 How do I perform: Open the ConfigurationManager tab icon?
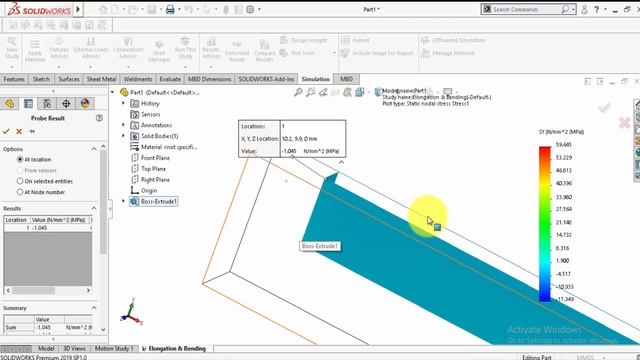47,104
